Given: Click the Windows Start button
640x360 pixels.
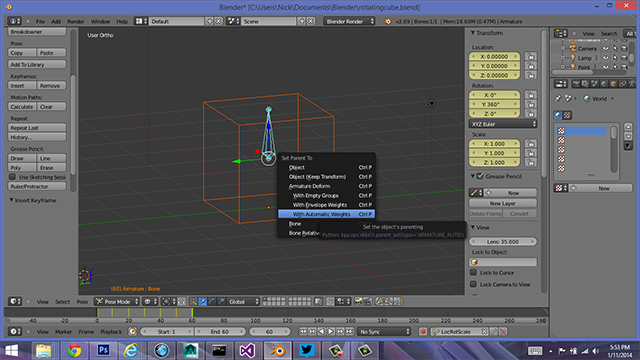Looking at the screenshot, I should [x=12, y=351].
